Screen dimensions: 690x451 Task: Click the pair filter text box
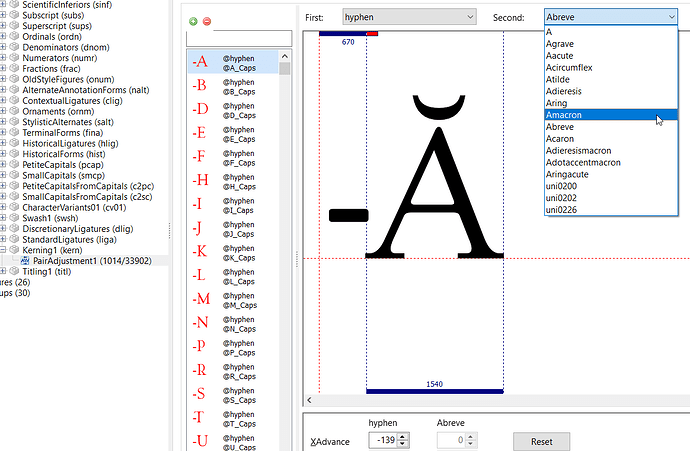point(239,38)
